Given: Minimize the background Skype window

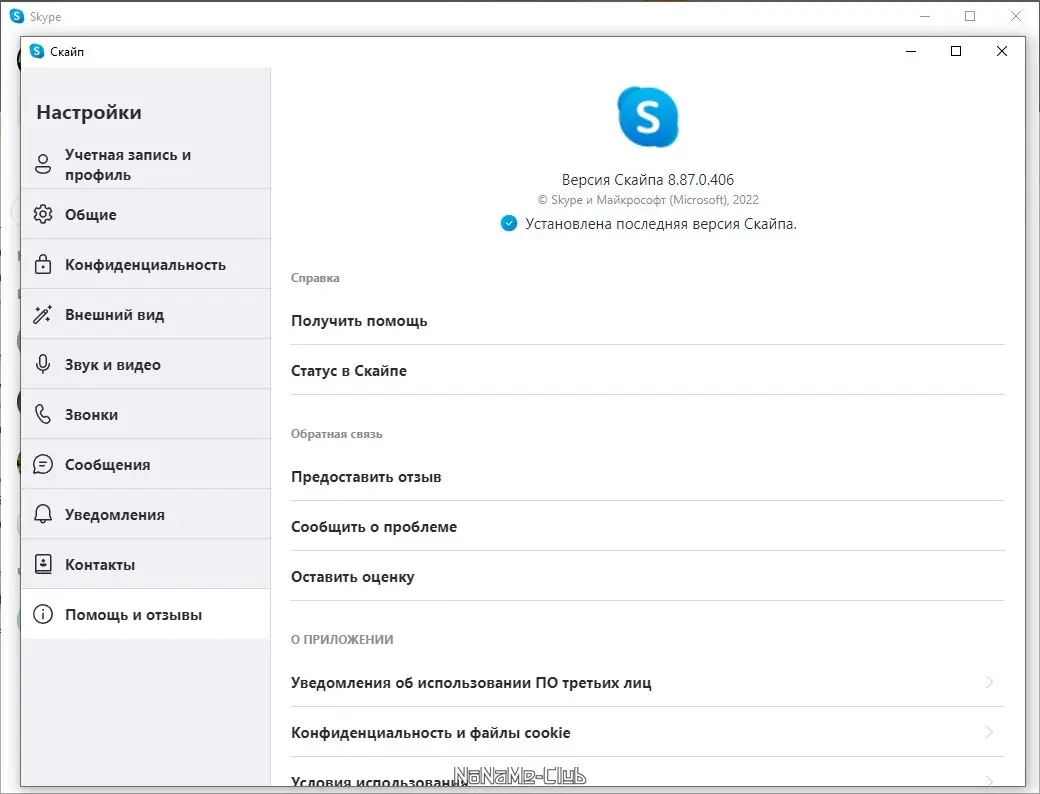Looking at the screenshot, I should click(925, 17).
